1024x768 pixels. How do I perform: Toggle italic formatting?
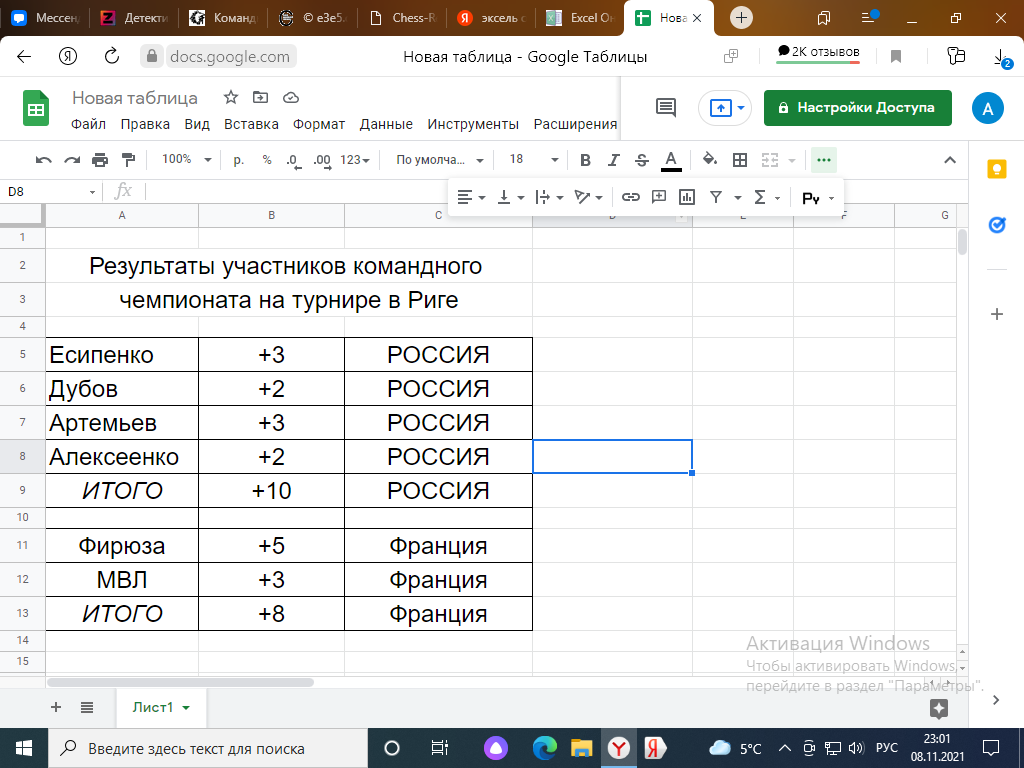pyautogui.click(x=613, y=160)
